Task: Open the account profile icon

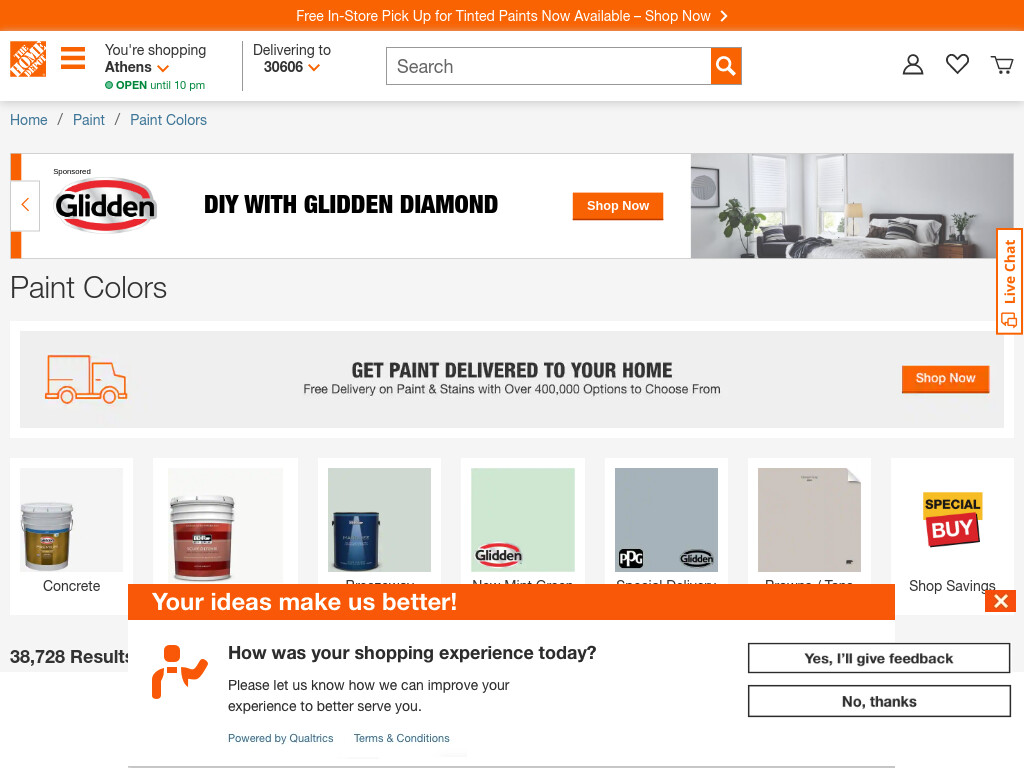Action: [x=912, y=64]
